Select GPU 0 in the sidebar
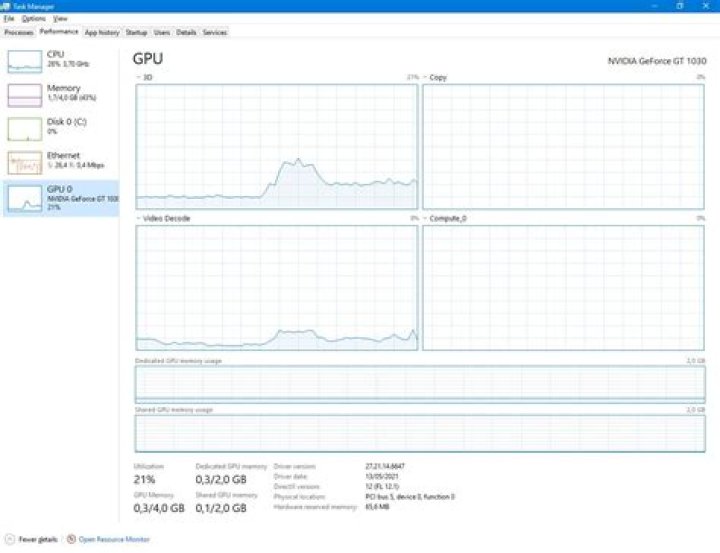 pos(61,198)
